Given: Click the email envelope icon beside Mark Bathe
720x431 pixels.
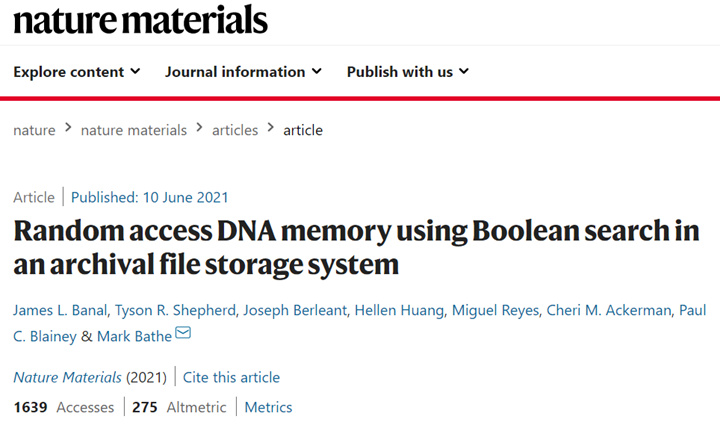Looking at the screenshot, I should 183,333.
